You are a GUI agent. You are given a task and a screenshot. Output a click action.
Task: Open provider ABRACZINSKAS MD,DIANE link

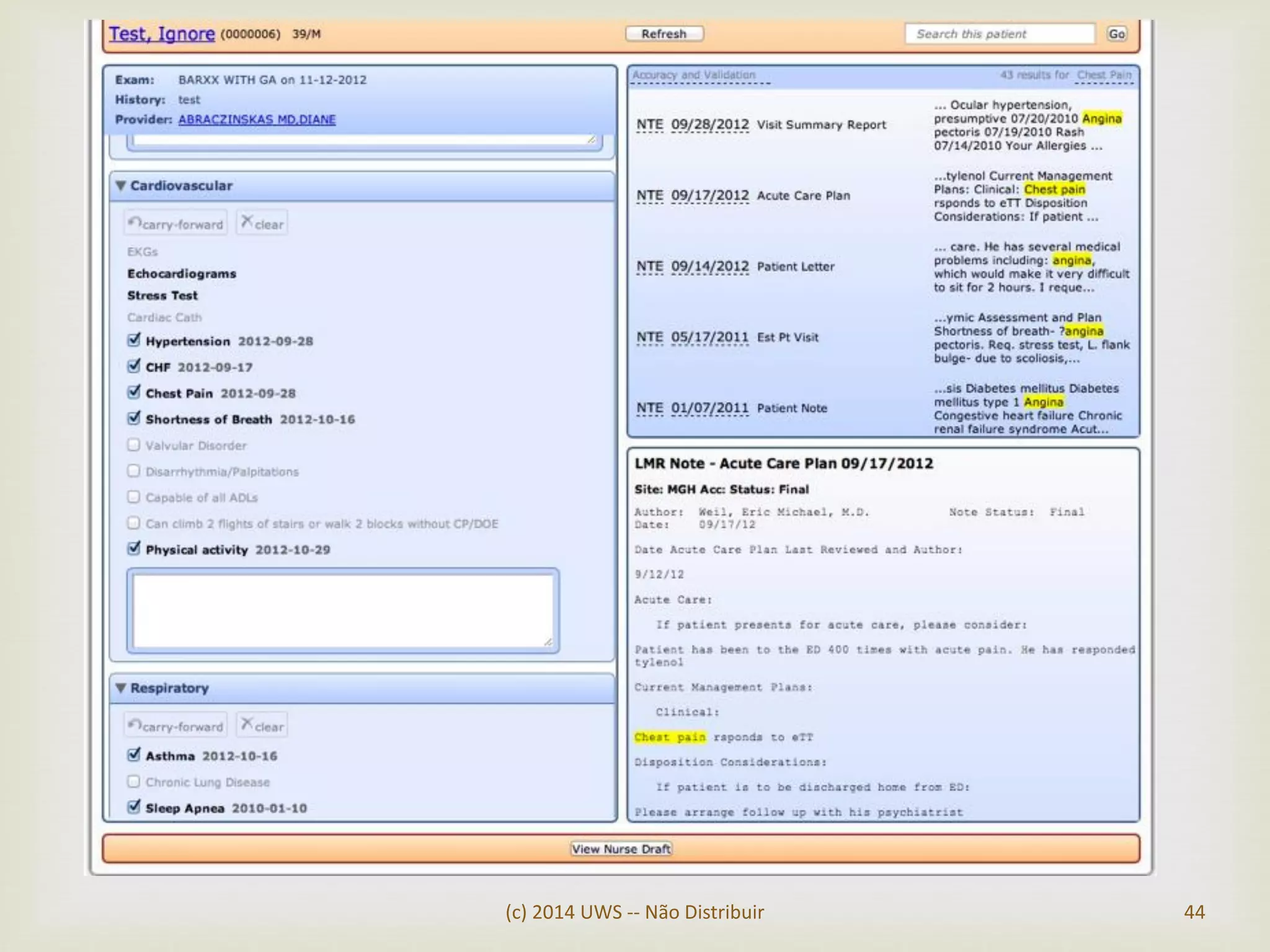pyautogui.click(x=257, y=119)
